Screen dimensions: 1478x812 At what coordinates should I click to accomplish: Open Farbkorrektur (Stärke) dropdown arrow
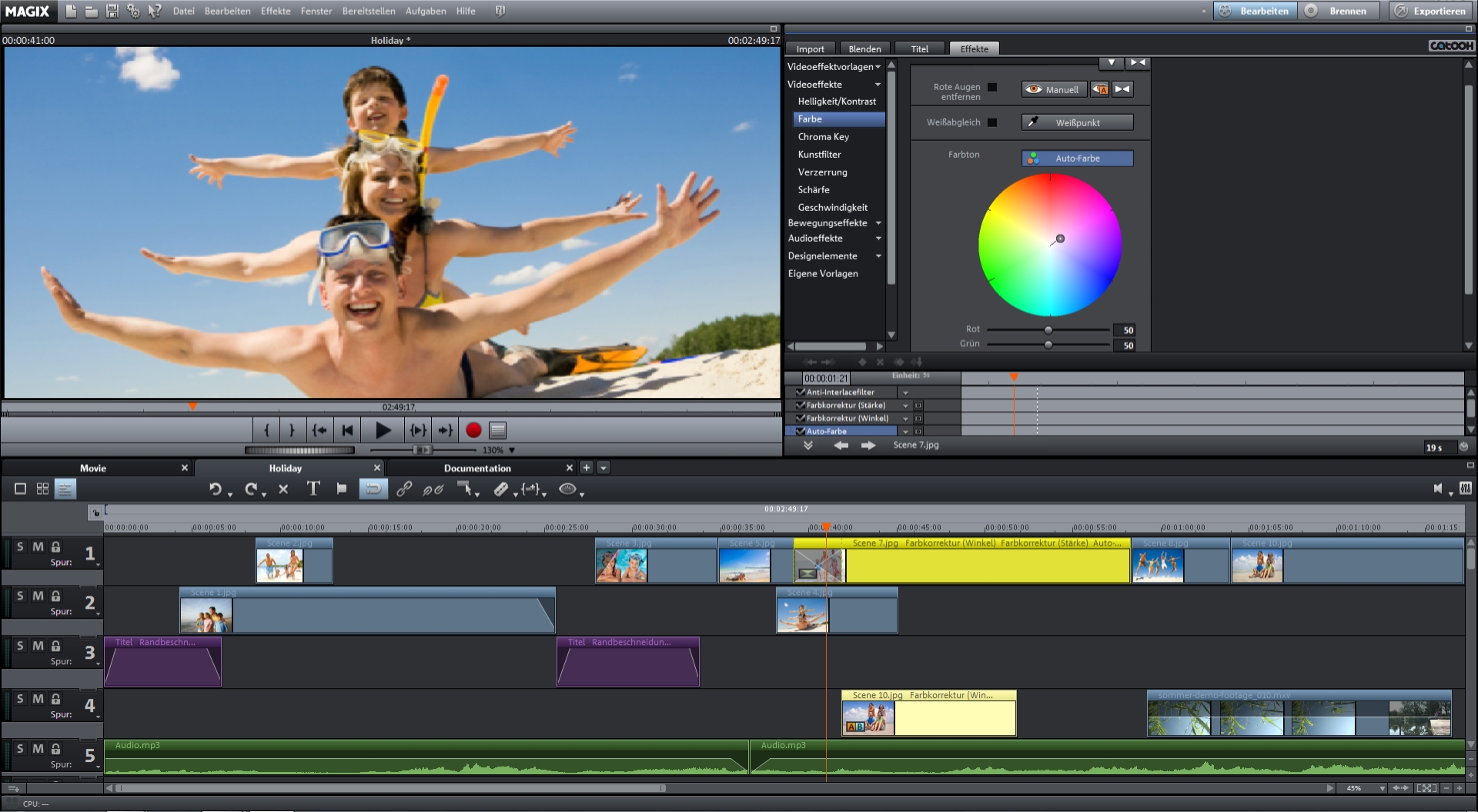point(905,406)
